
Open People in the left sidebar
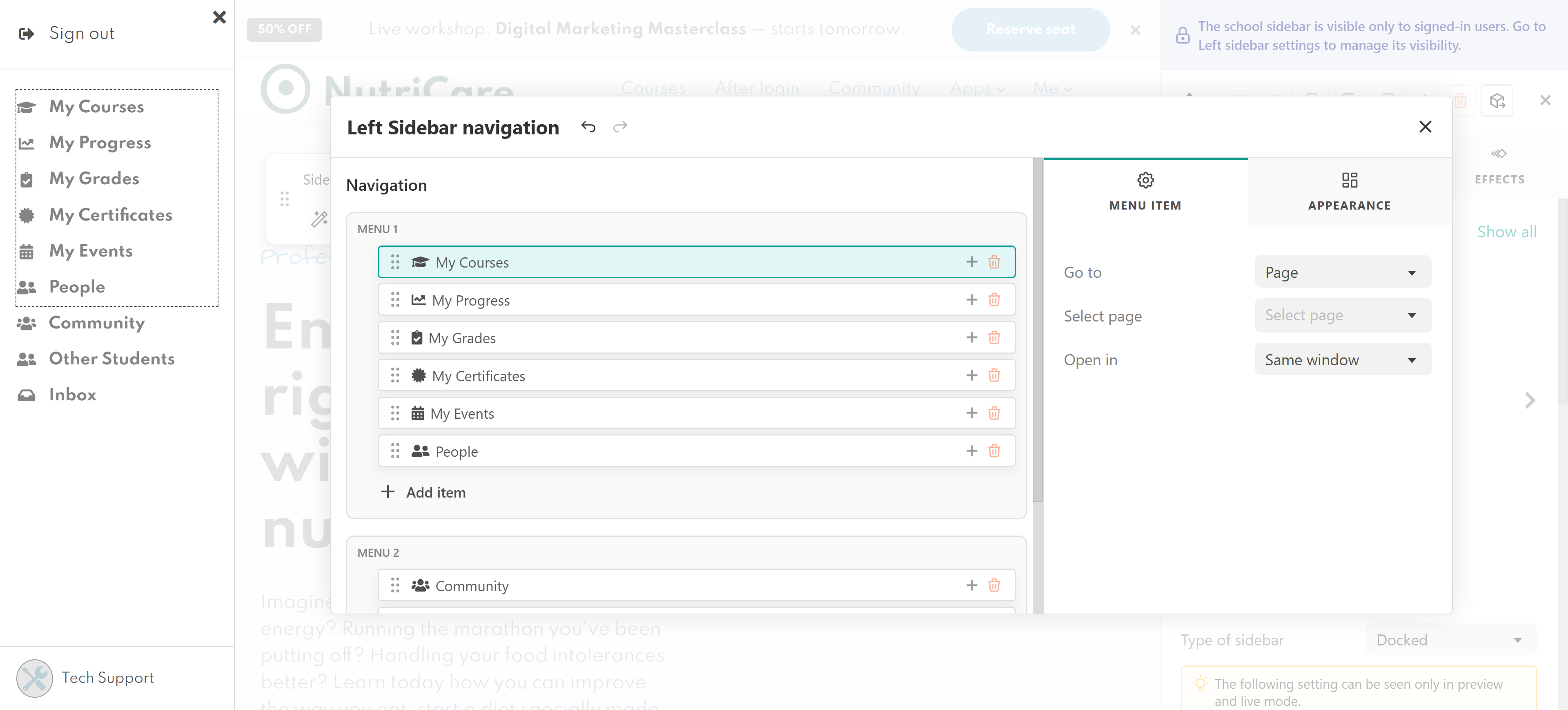pyautogui.click(x=77, y=287)
